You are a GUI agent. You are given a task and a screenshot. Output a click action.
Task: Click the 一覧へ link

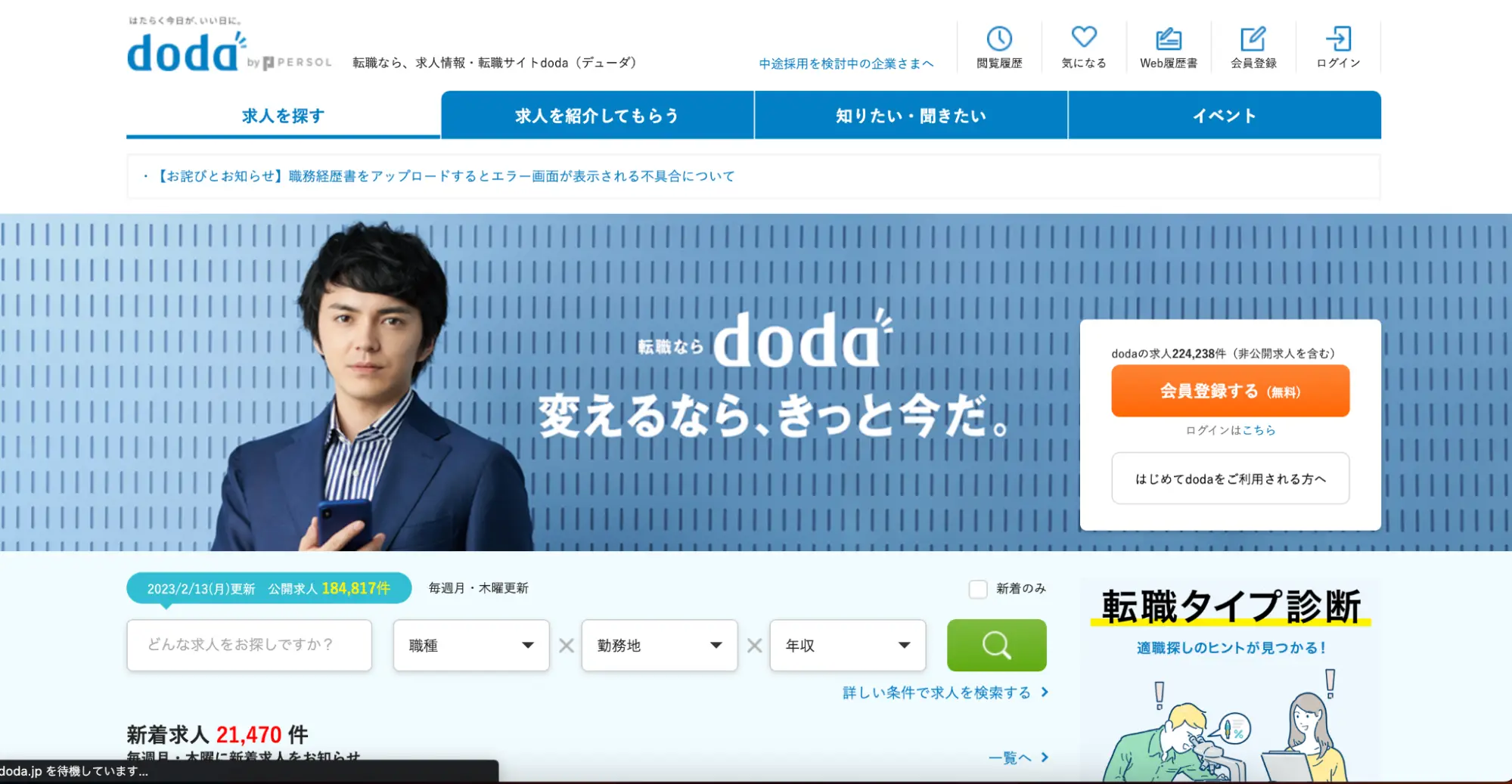1010,757
